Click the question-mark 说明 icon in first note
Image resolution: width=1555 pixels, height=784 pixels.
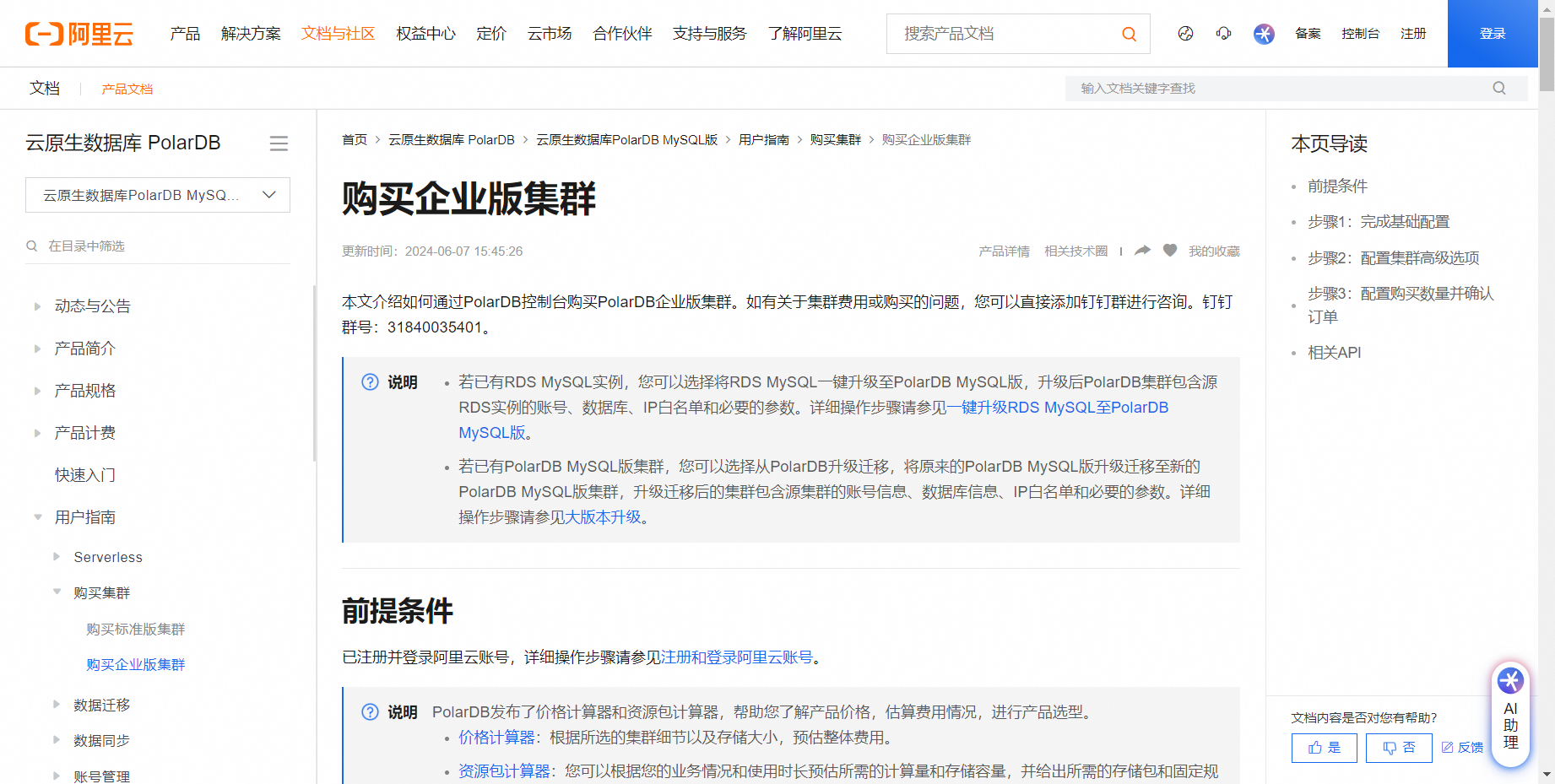(370, 382)
